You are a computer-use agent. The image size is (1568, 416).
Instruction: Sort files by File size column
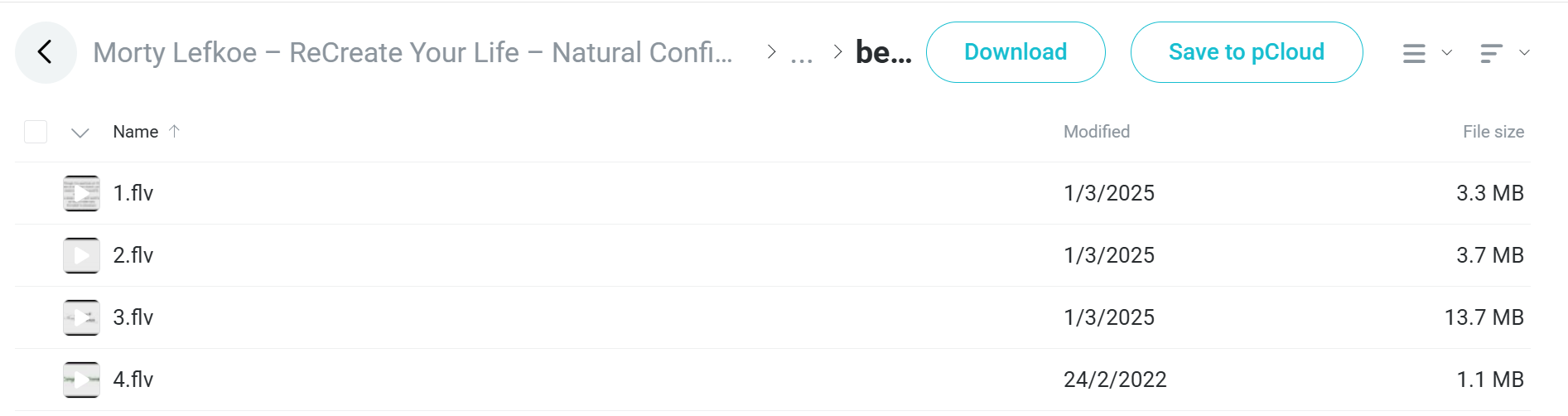[x=1493, y=132]
